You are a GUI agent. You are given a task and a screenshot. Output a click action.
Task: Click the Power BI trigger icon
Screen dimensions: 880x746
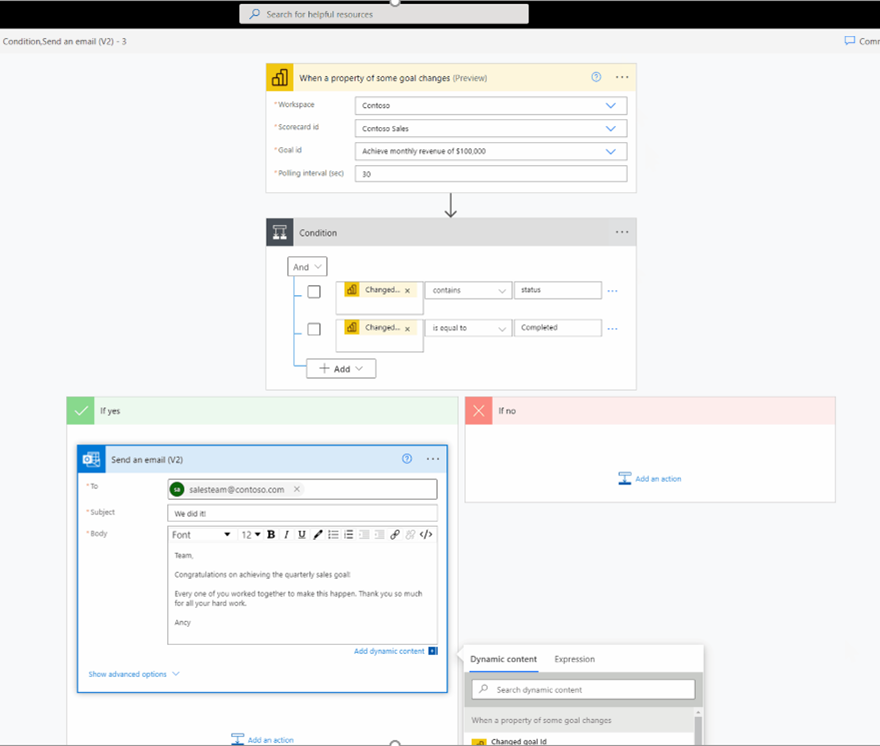click(279, 77)
